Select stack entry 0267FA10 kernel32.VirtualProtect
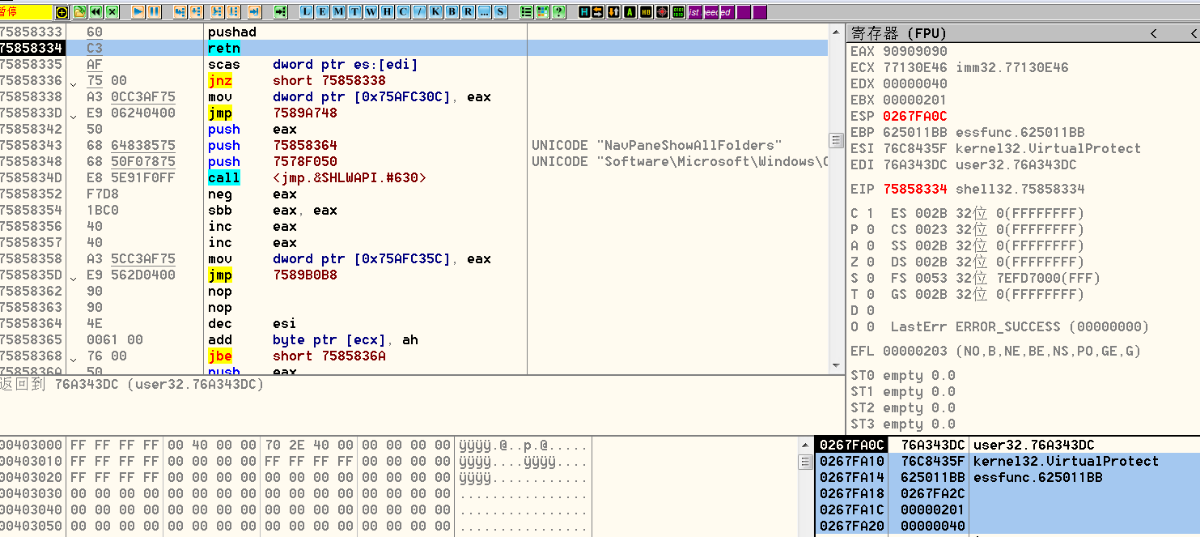 (x=1008, y=461)
